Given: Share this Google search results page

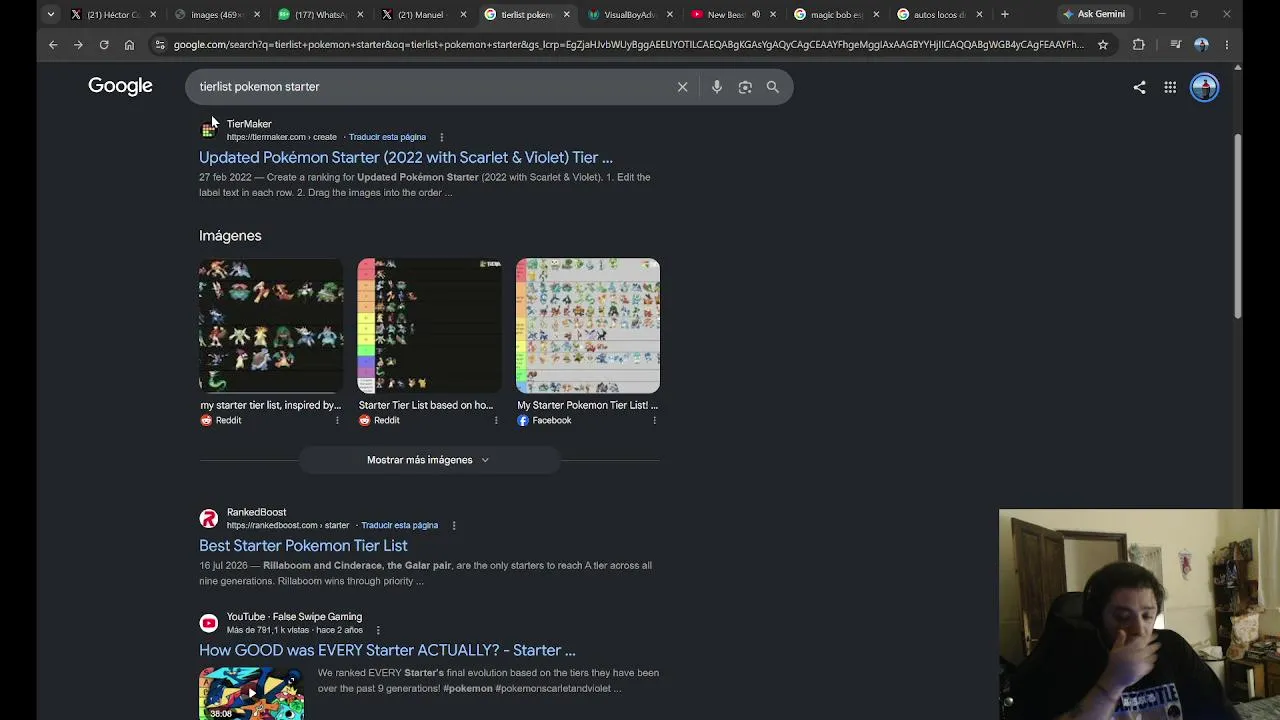Looking at the screenshot, I should (1139, 87).
